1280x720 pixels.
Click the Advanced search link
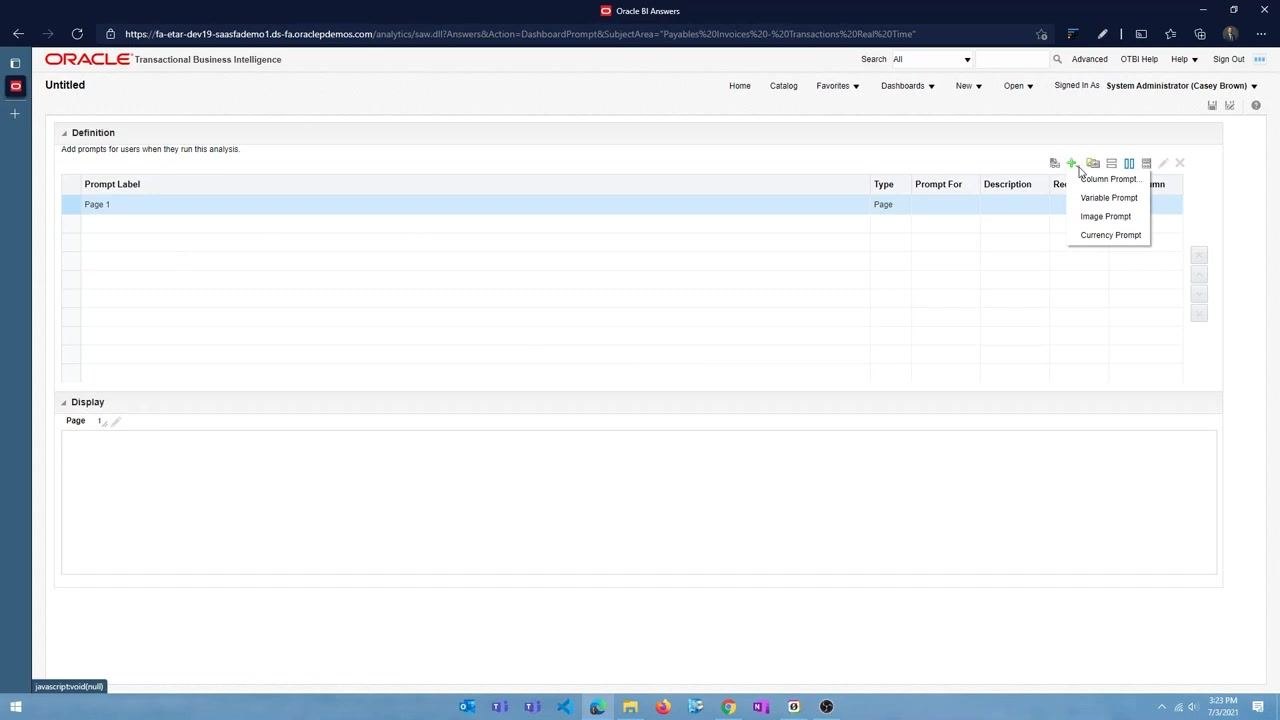click(1090, 59)
